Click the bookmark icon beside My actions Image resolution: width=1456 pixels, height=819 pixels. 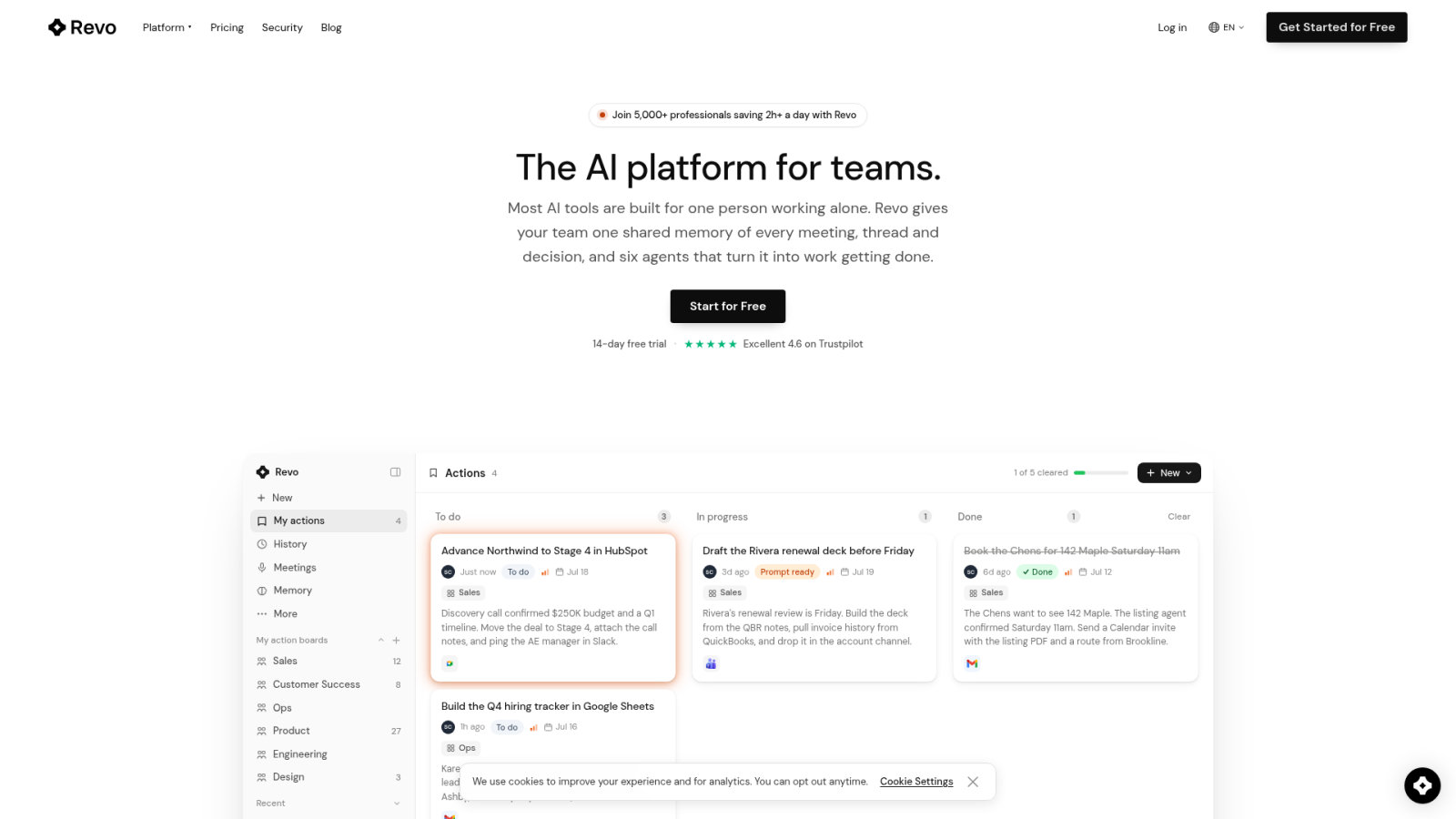262,521
